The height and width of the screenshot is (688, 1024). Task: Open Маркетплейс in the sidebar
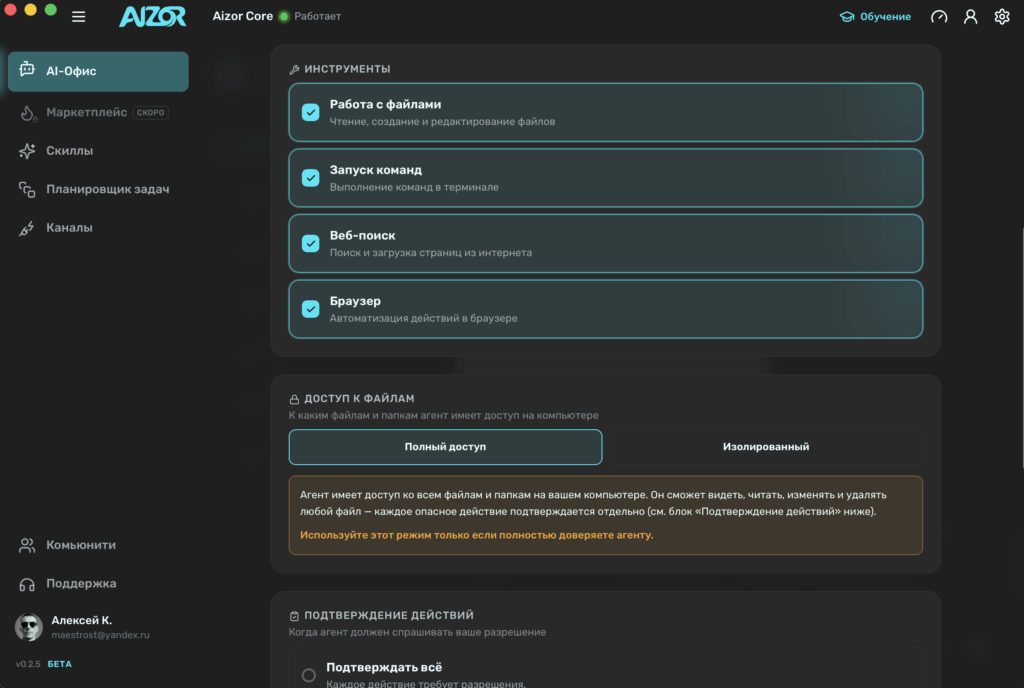tap(98, 112)
